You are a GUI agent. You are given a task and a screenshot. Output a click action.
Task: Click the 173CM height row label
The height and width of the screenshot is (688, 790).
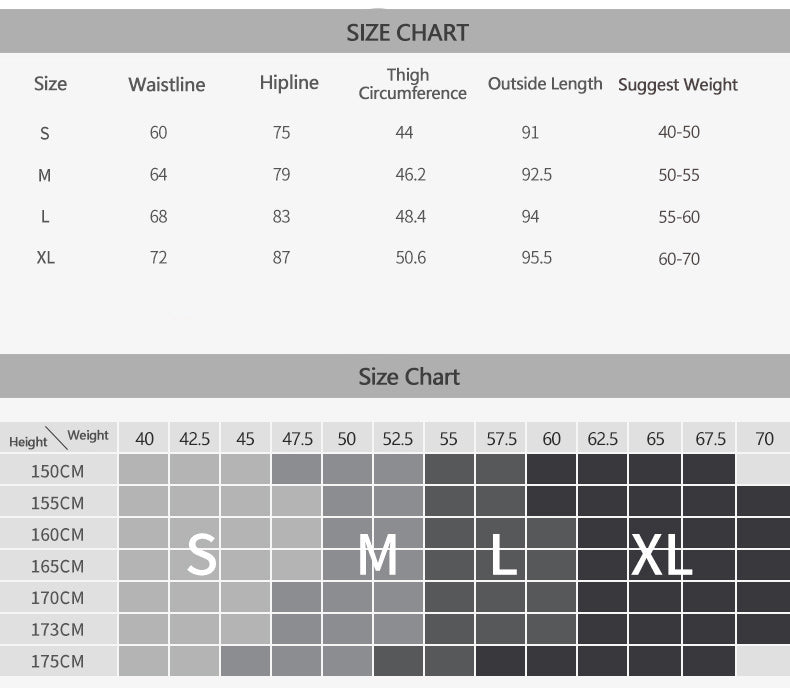pos(57,630)
